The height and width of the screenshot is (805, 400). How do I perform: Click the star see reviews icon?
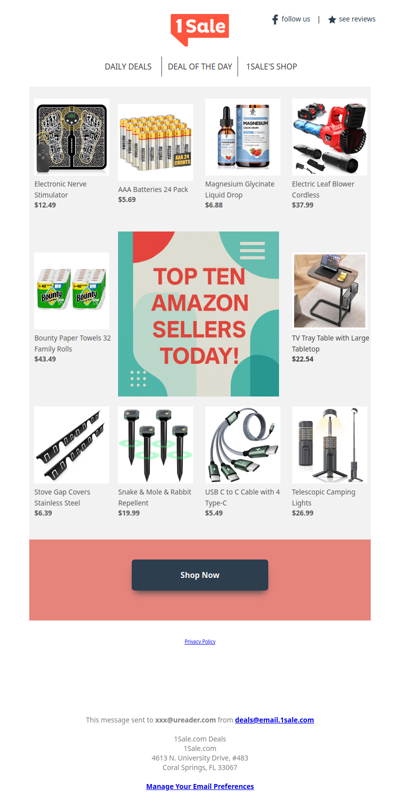point(332,20)
